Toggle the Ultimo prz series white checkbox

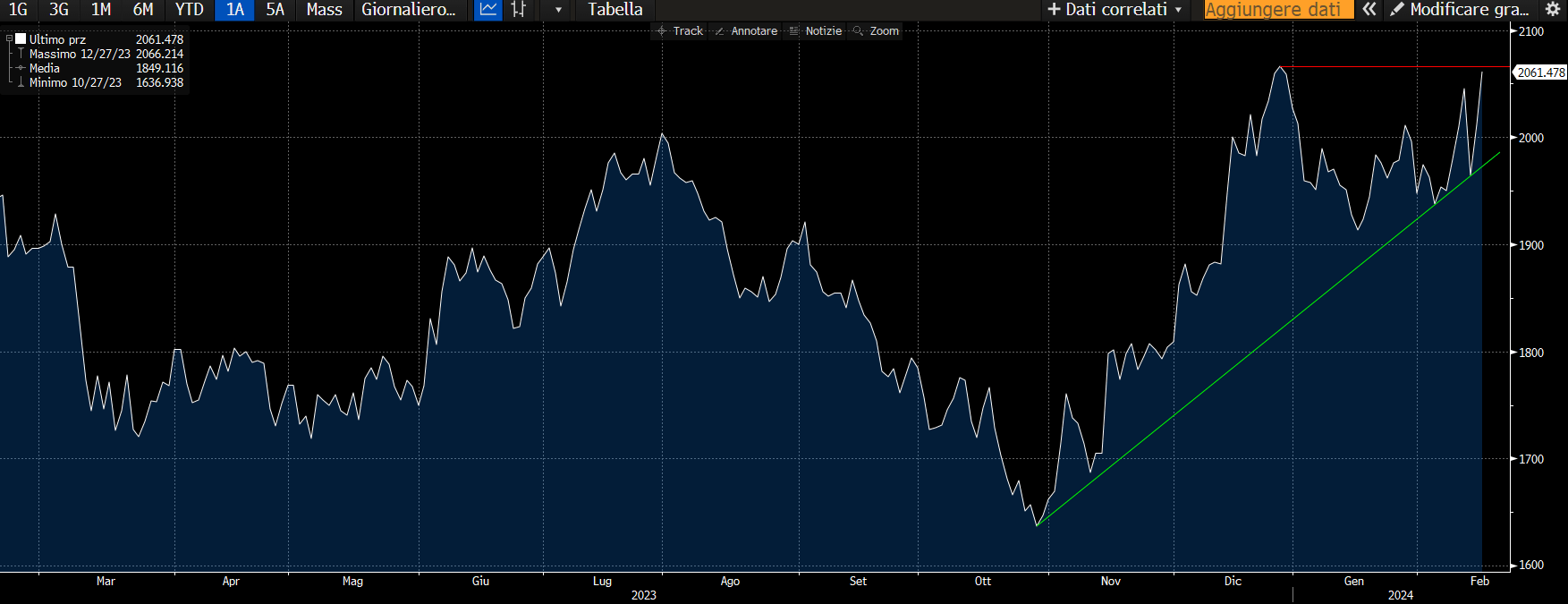coord(21,39)
